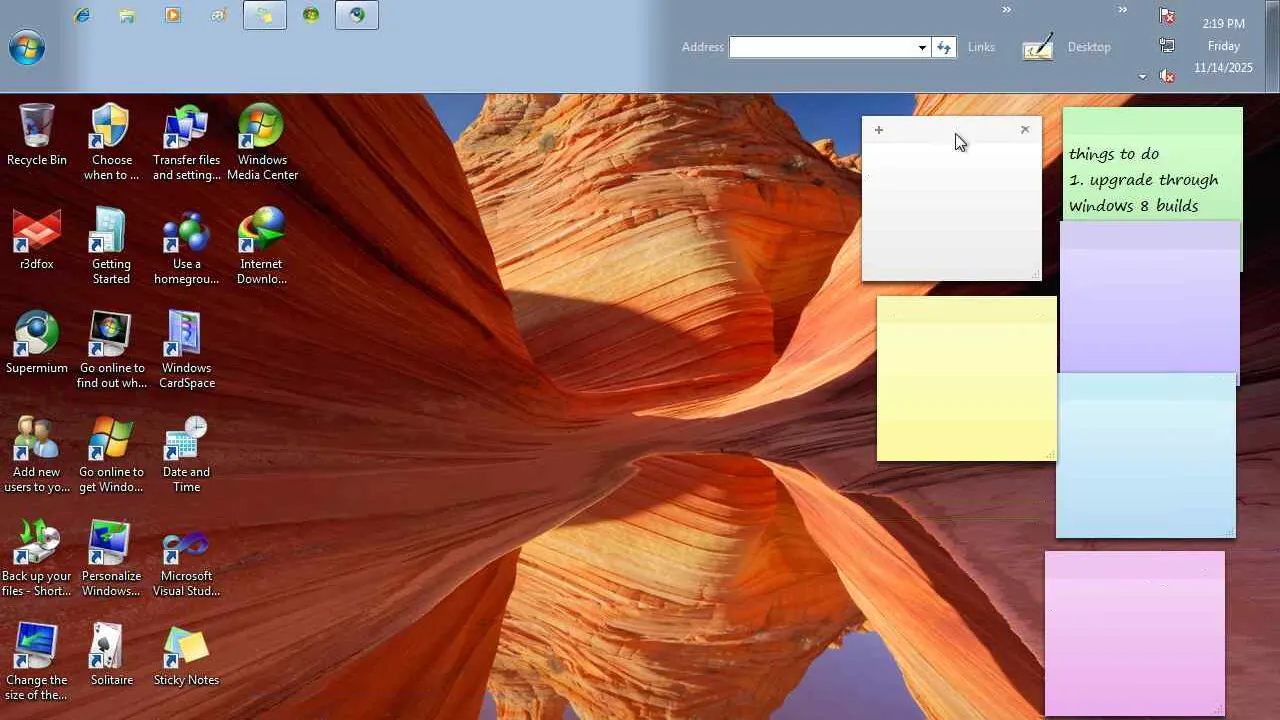Click inside the white sticky note body
Screen dimensions: 1280x720
[951, 210]
